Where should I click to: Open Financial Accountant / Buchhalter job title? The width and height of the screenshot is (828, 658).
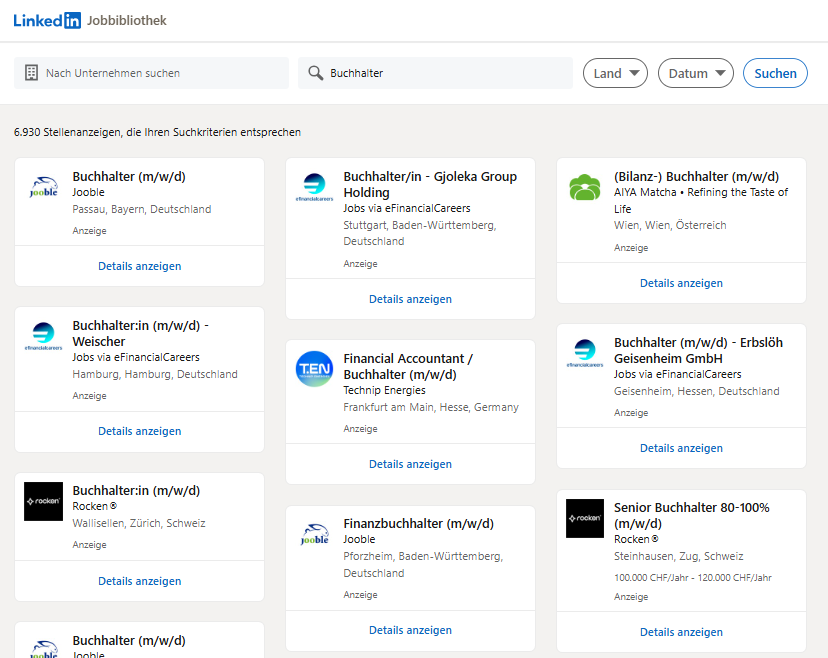[x=408, y=366]
